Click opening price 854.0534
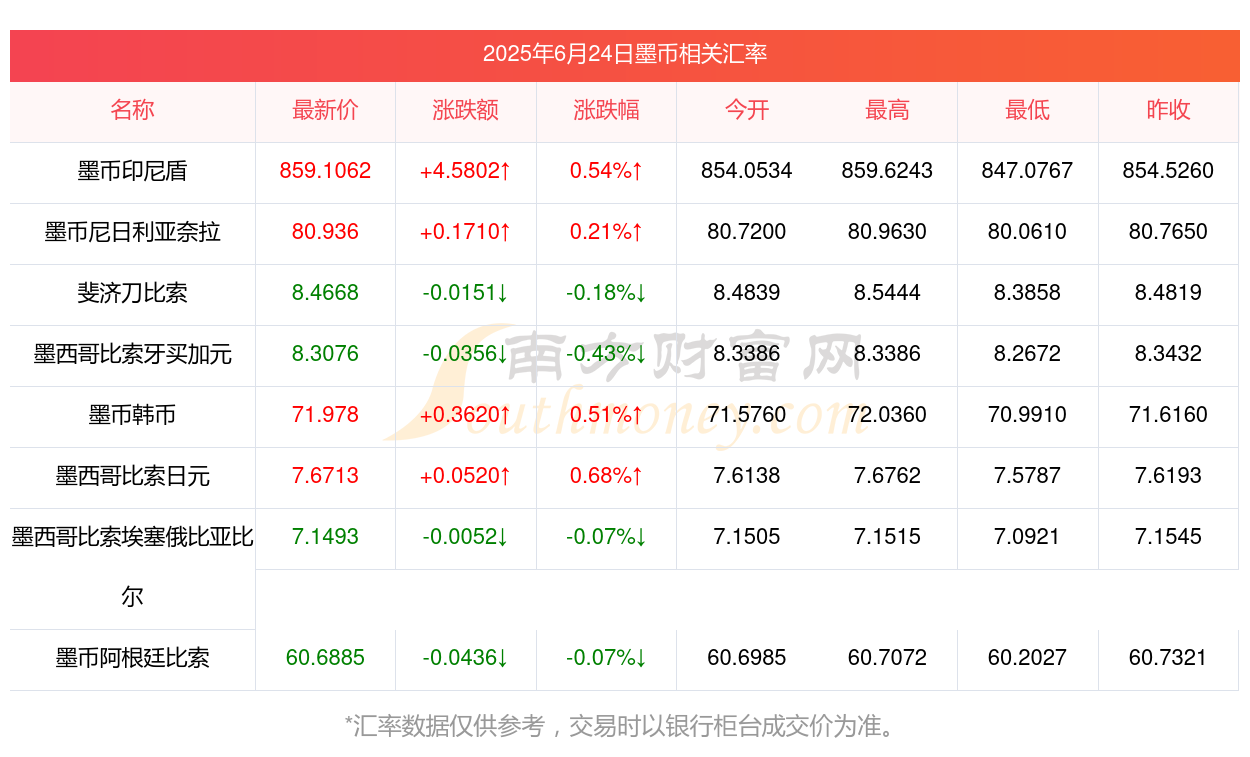Image resolution: width=1250 pixels, height=757 pixels. 747,171
